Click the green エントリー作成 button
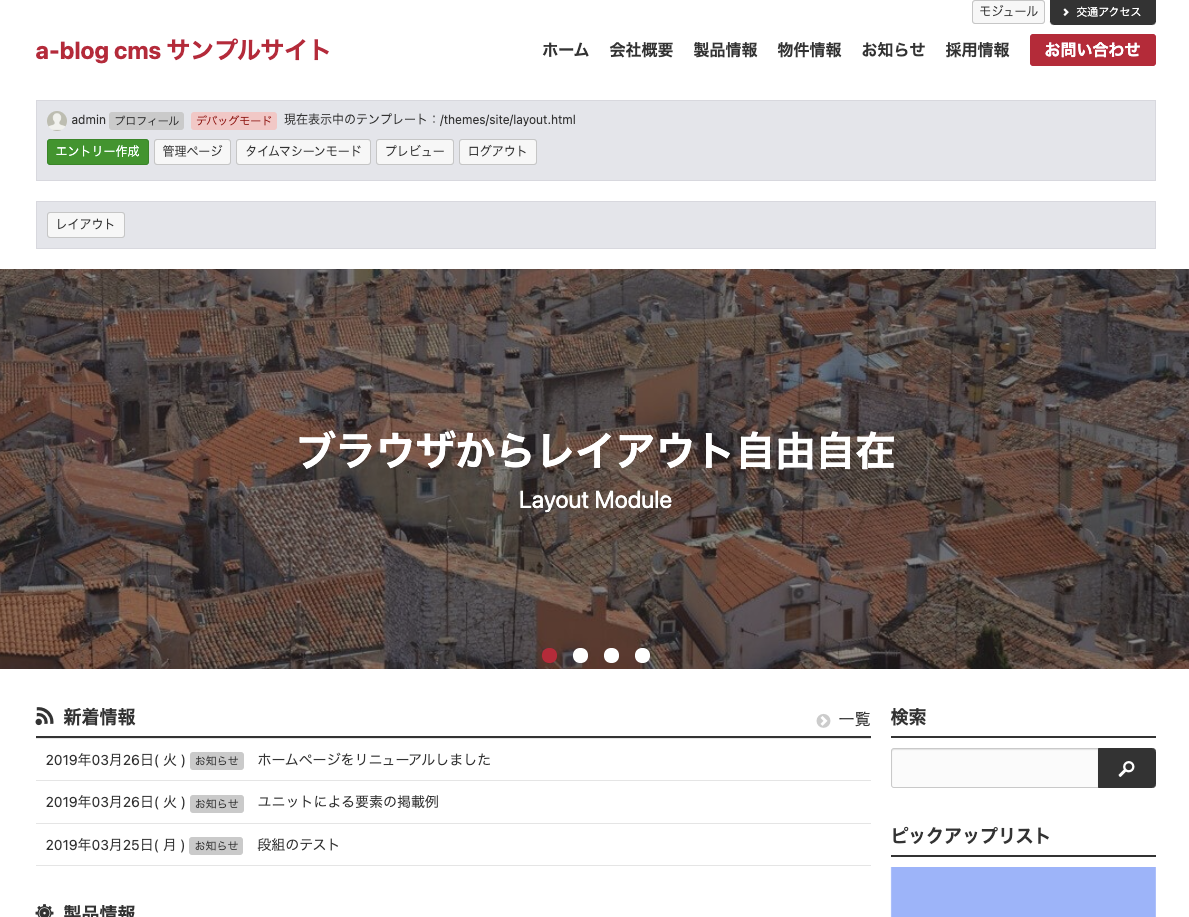 pos(98,152)
